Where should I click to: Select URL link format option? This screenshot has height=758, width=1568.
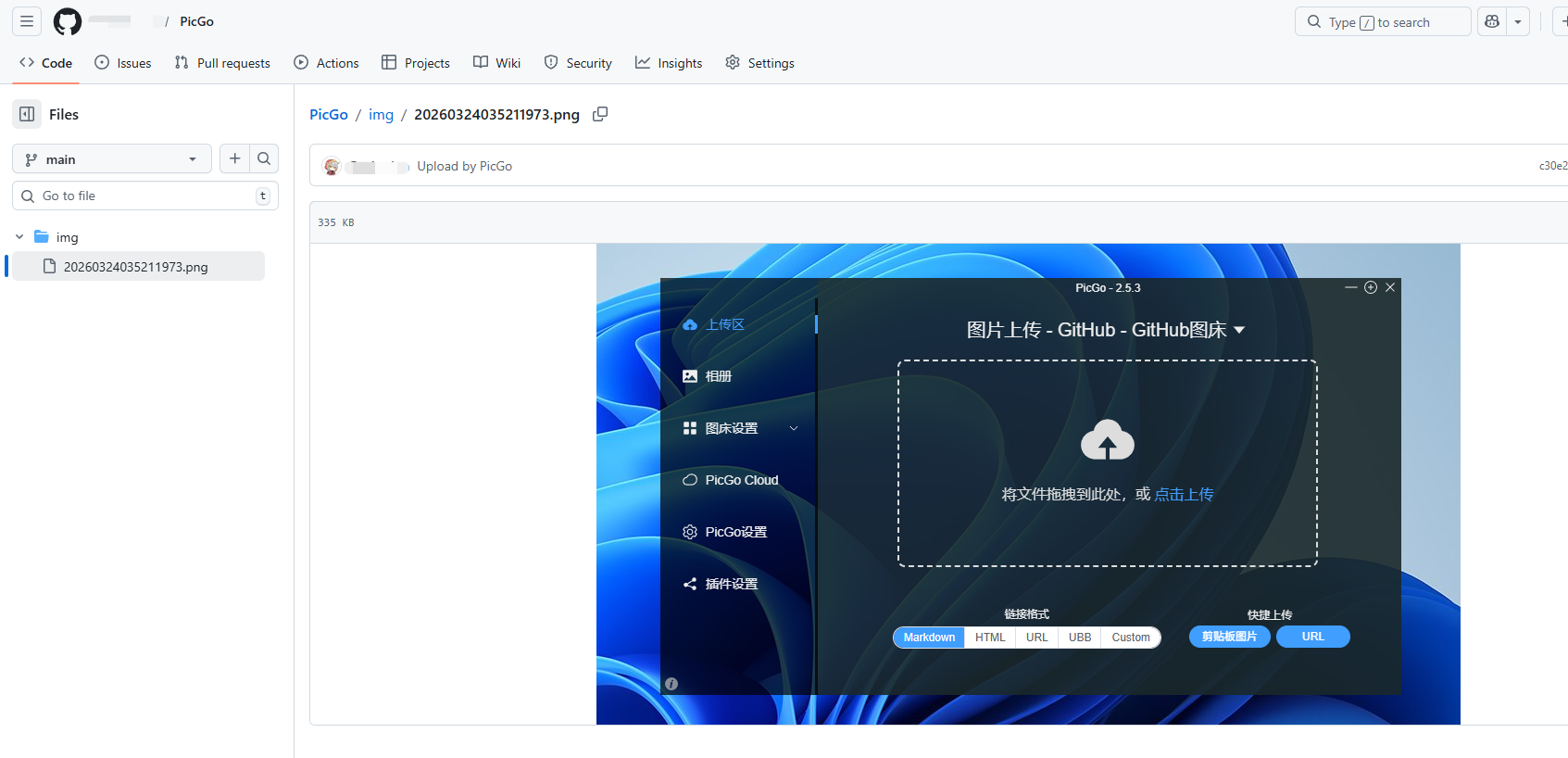click(x=1037, y=638)
